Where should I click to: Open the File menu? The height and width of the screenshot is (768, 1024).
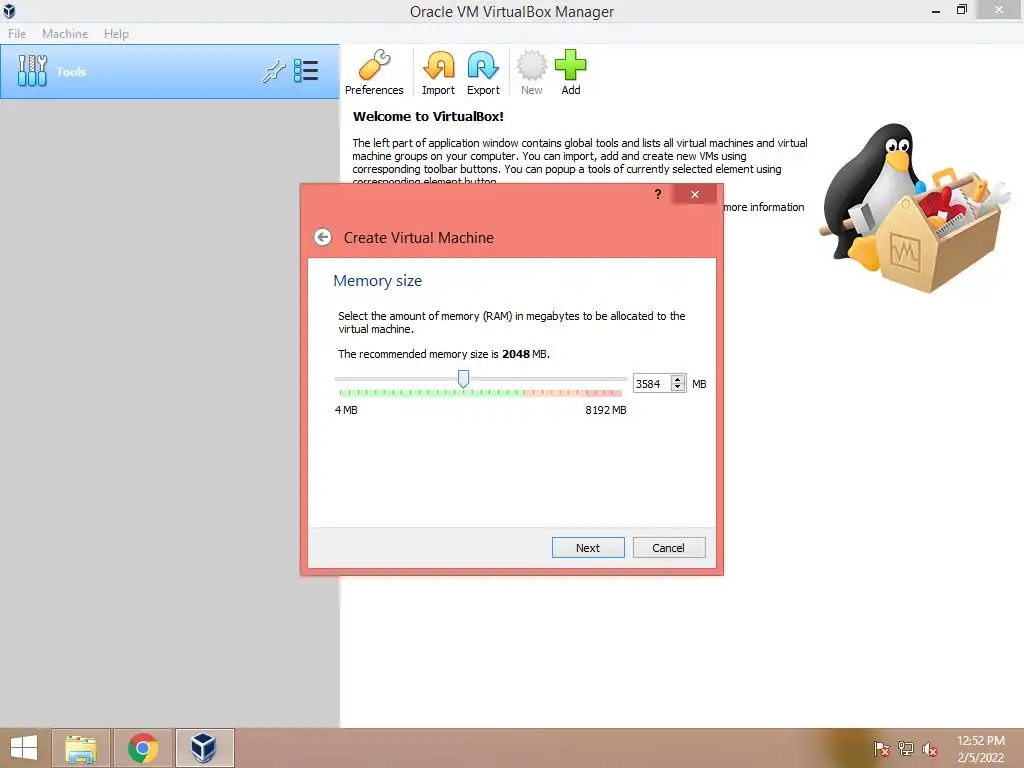coord(17,33)
